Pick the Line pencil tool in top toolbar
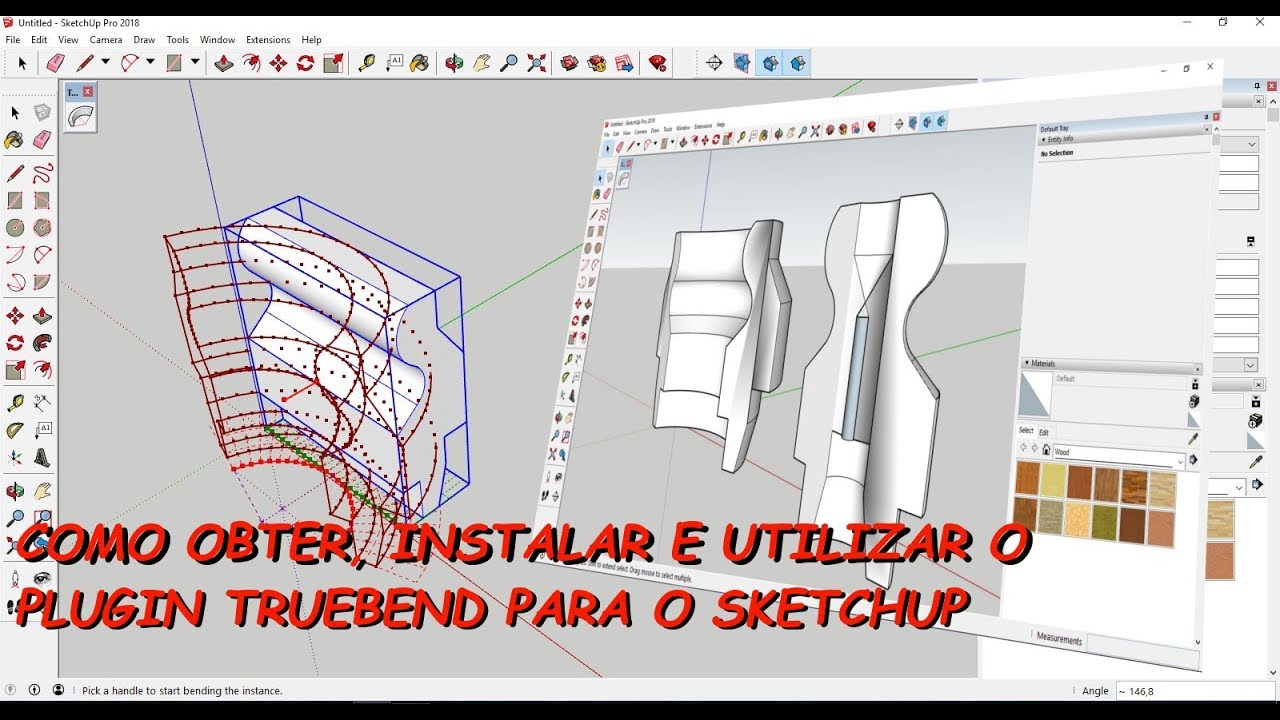The image size is (1280, 720). point(85,64)
